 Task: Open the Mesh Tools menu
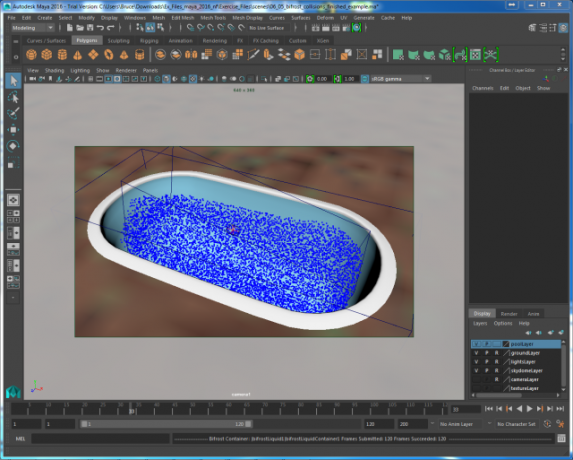[x=213, y=18]
